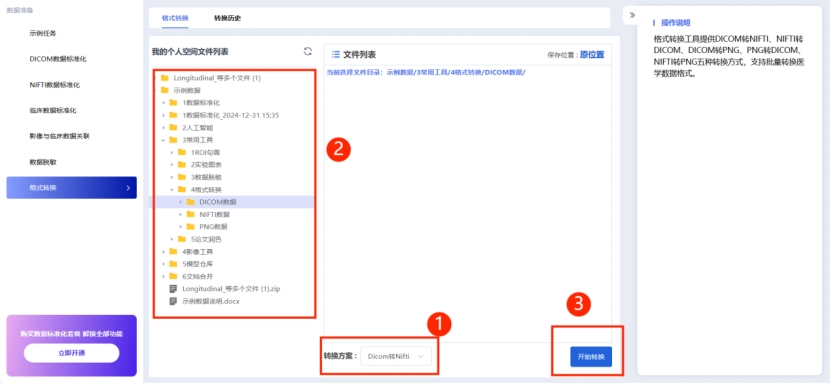The image size is (830, 384).
Task: Open 数据脱敏 in the sidebar
Action: [43, 162]
